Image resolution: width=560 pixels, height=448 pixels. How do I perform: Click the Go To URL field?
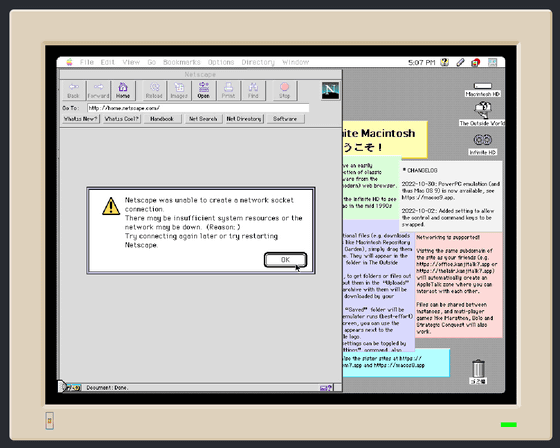point(198,108)
